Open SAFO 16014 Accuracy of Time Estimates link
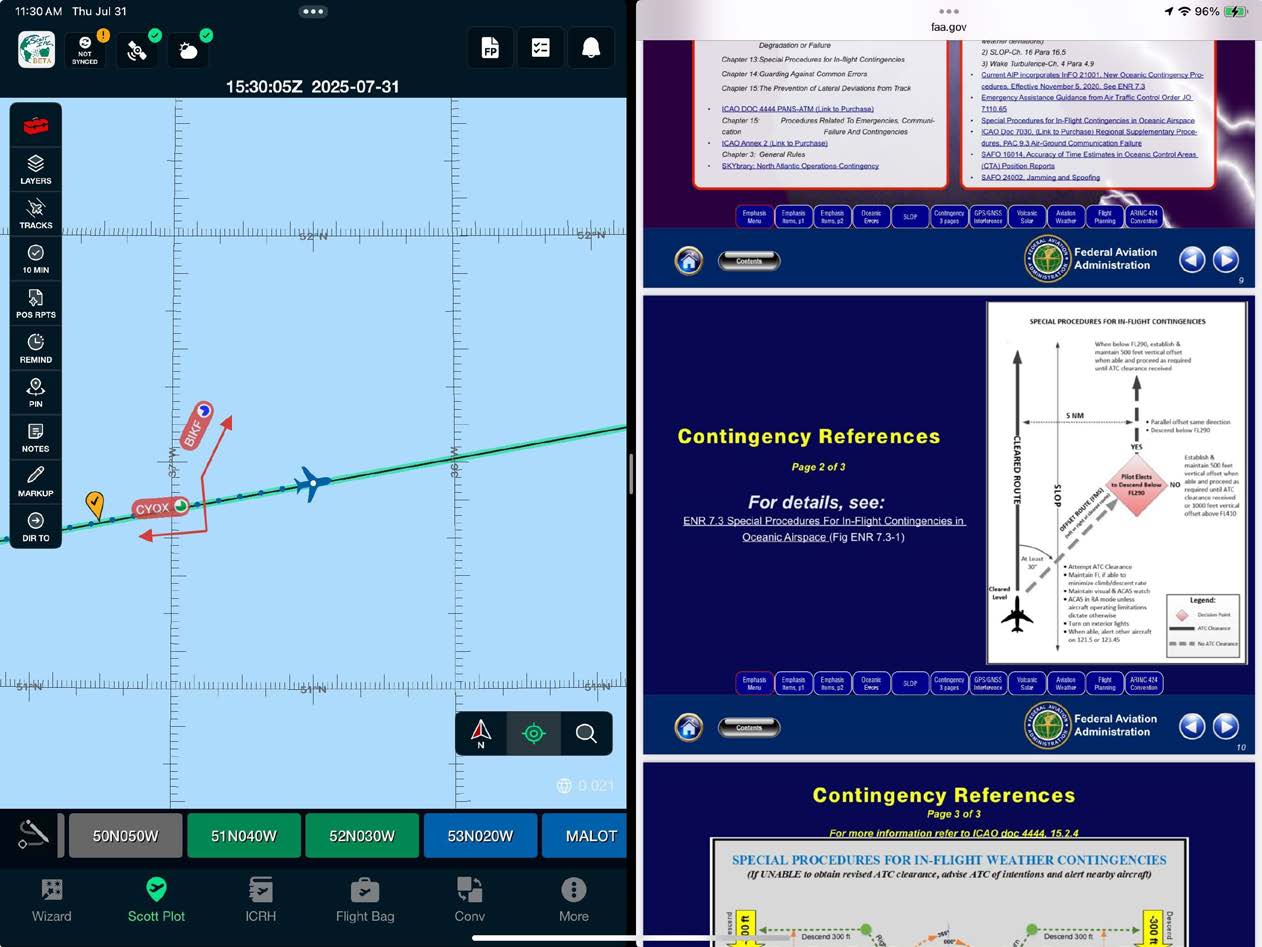The height and width of the screenshot is (947, 1262). coord(1089,160)
